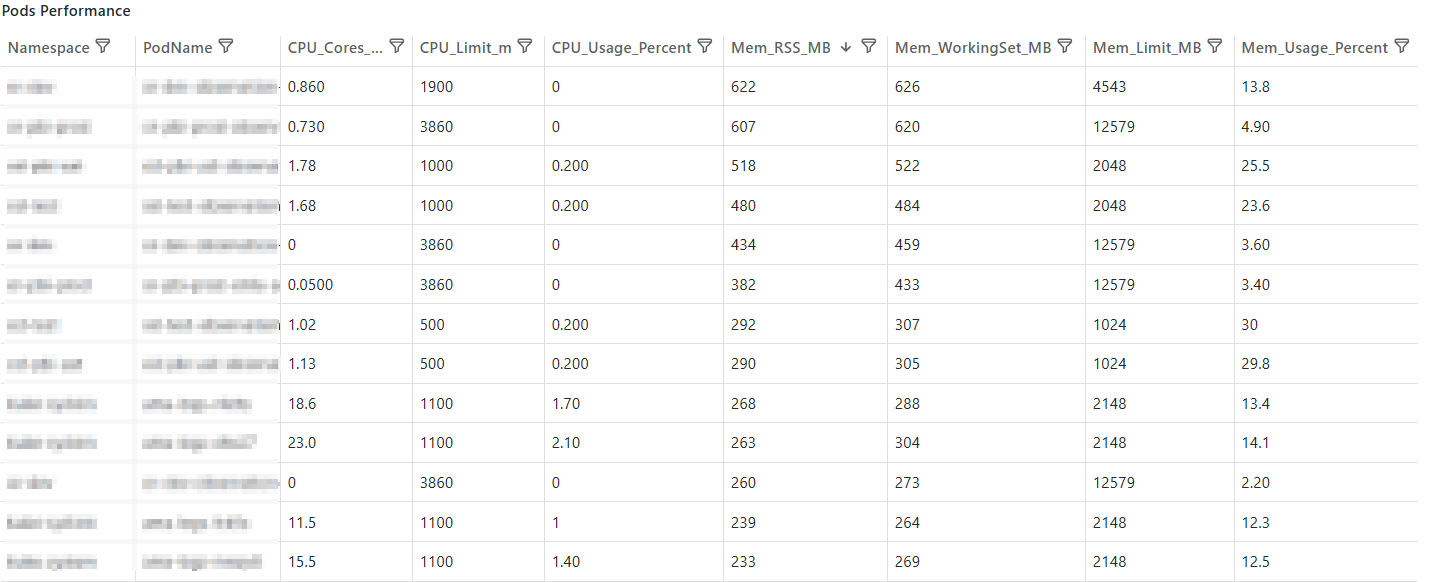This screenshot has height=582, width=1430.
Task: Select the Mem_RSS_MB cell 622
Action: tap(743, 87)
